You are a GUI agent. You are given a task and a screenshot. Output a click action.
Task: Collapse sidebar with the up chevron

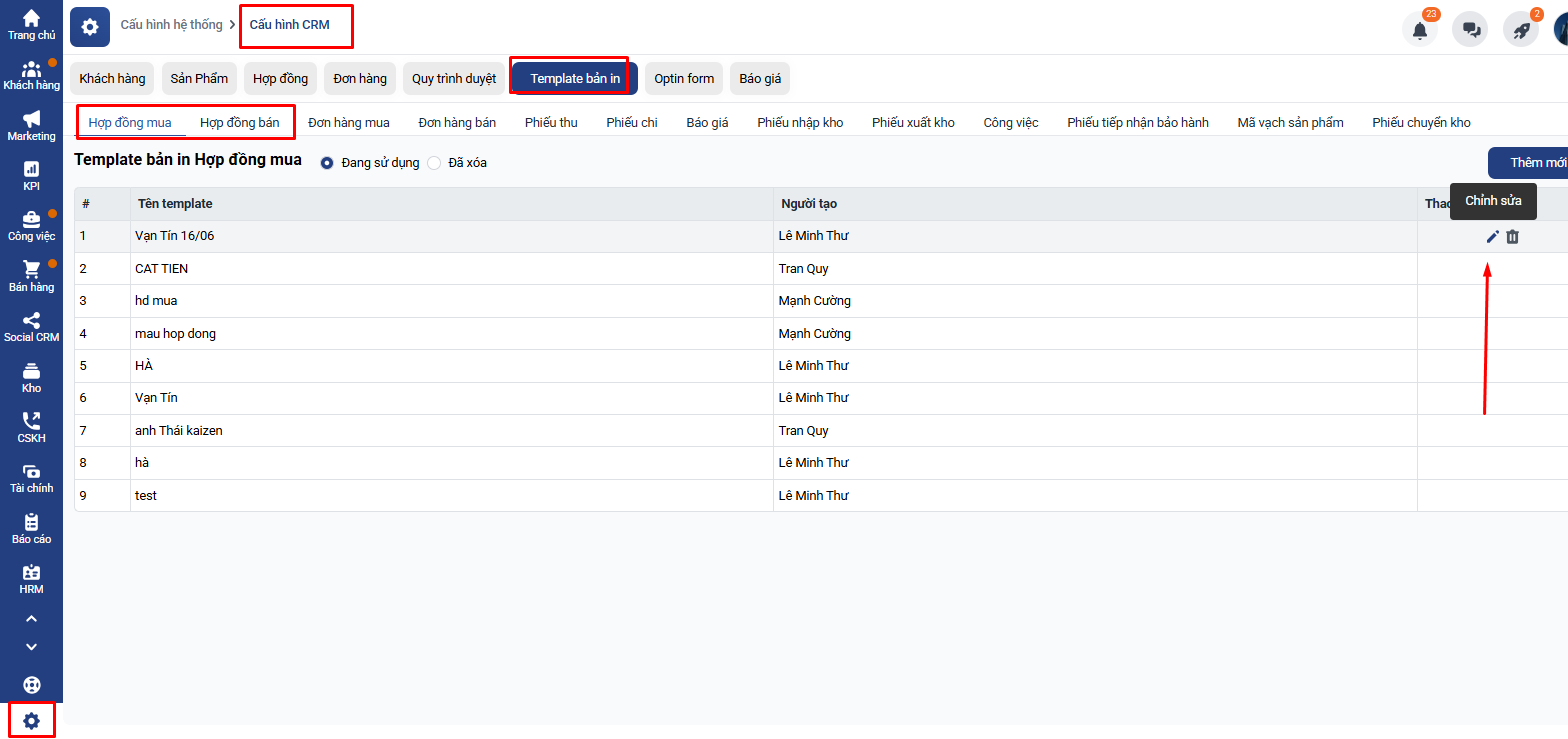pos(32,619)
